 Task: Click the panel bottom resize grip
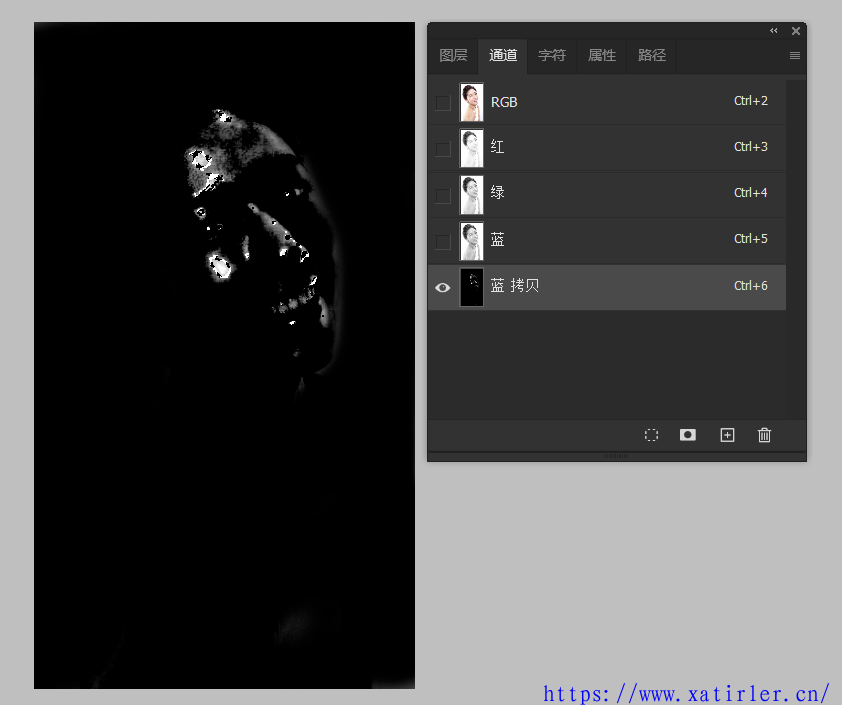(x=616, y=456)
